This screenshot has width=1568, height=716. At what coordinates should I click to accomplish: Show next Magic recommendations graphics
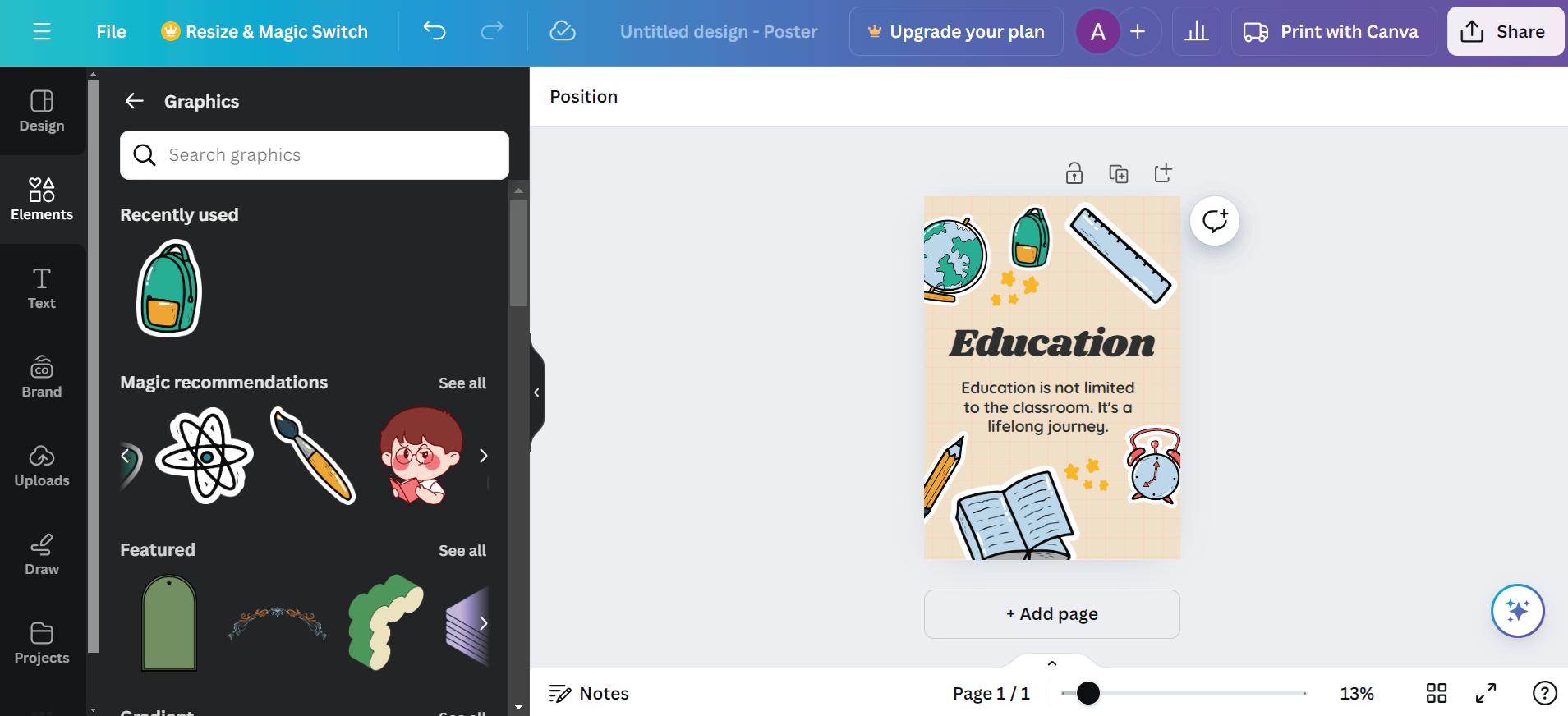coord(484,456)
